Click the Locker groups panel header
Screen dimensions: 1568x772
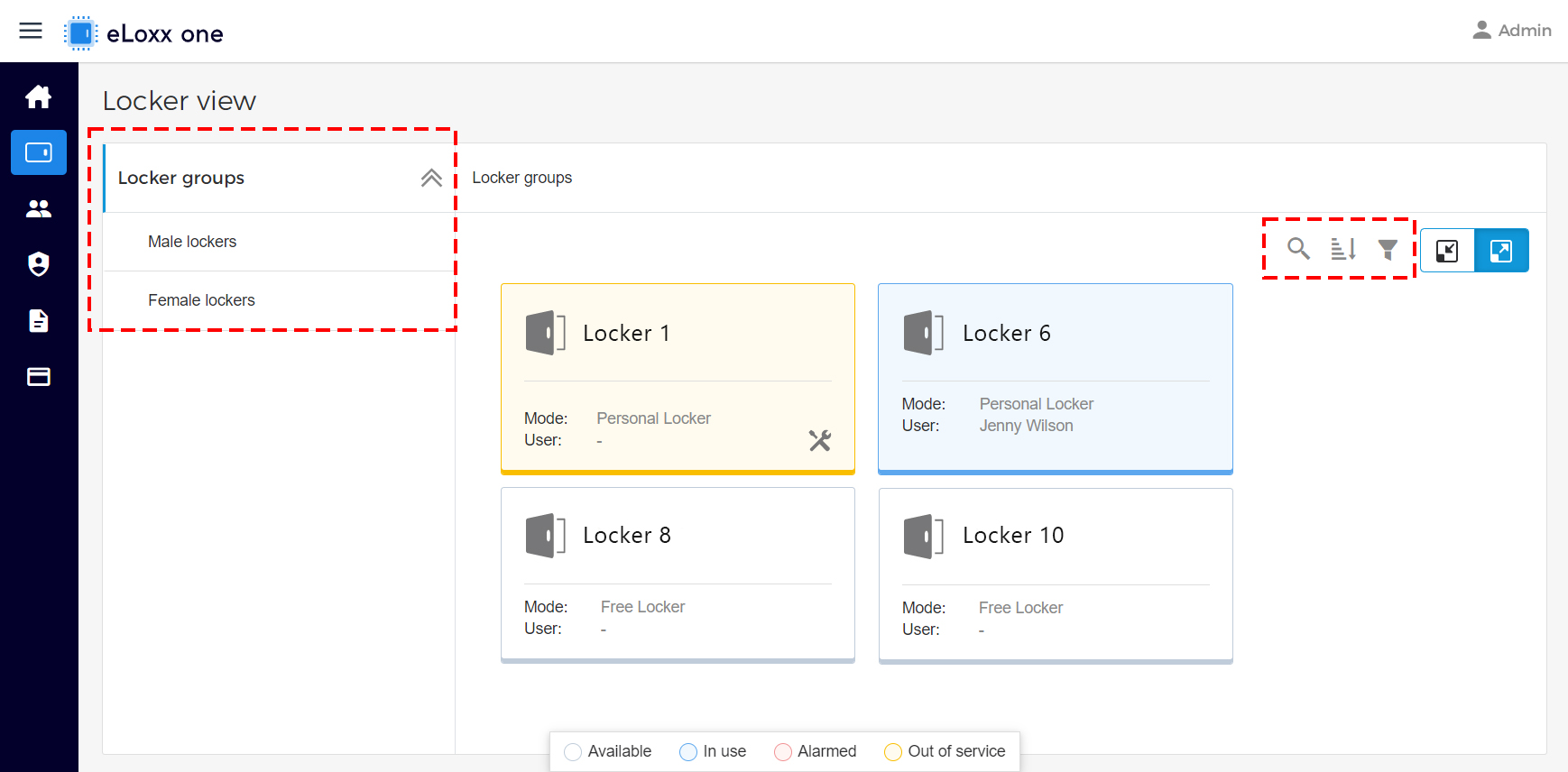pos(279,178)
